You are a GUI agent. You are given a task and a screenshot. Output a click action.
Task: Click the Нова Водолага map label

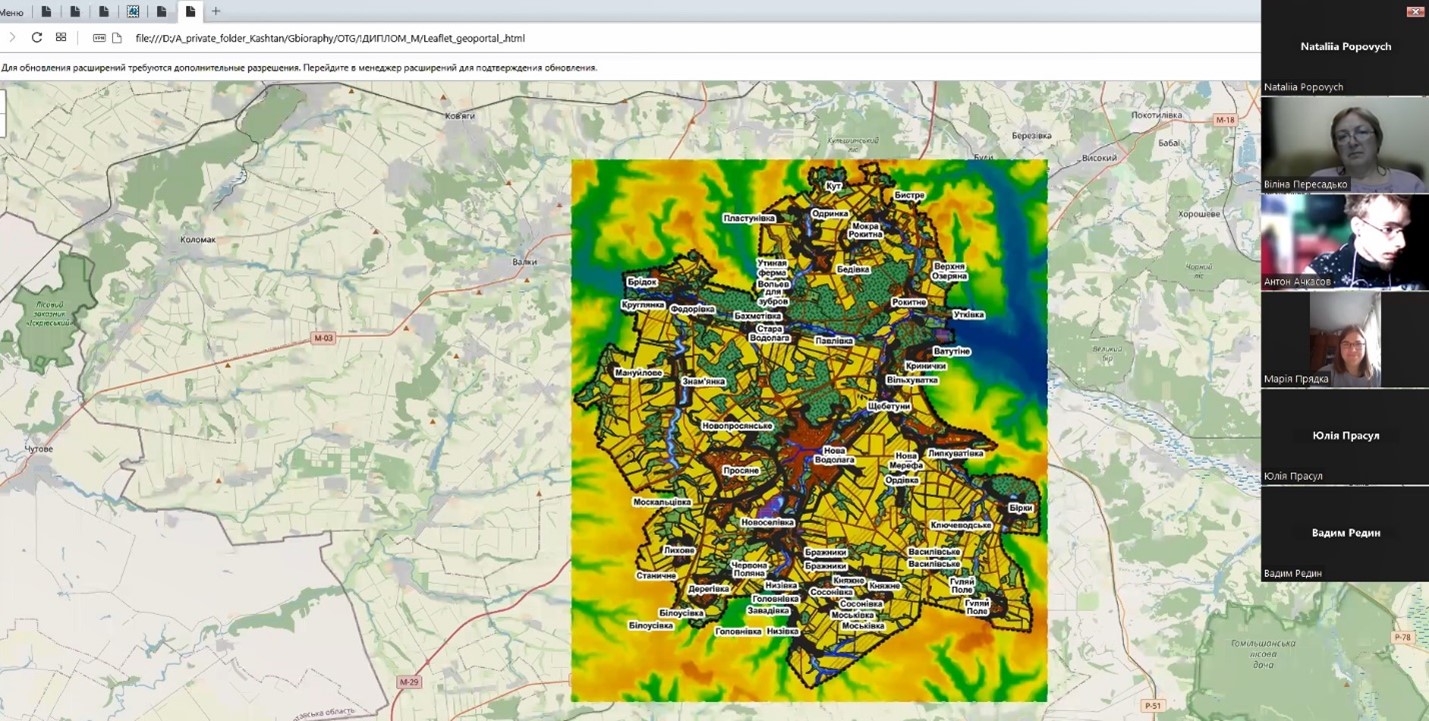click(x=834, y=455)
